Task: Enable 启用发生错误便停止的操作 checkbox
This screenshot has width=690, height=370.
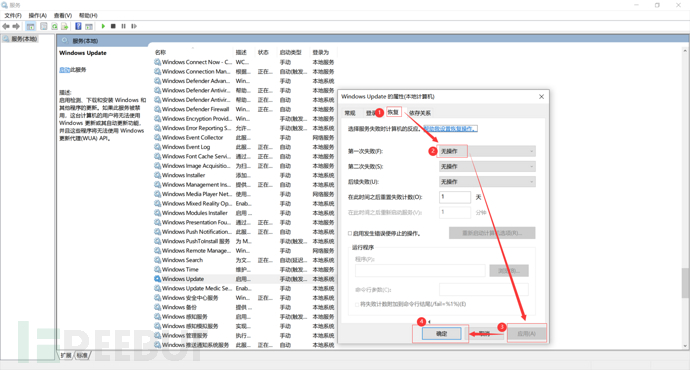Action: coord(350,233)
